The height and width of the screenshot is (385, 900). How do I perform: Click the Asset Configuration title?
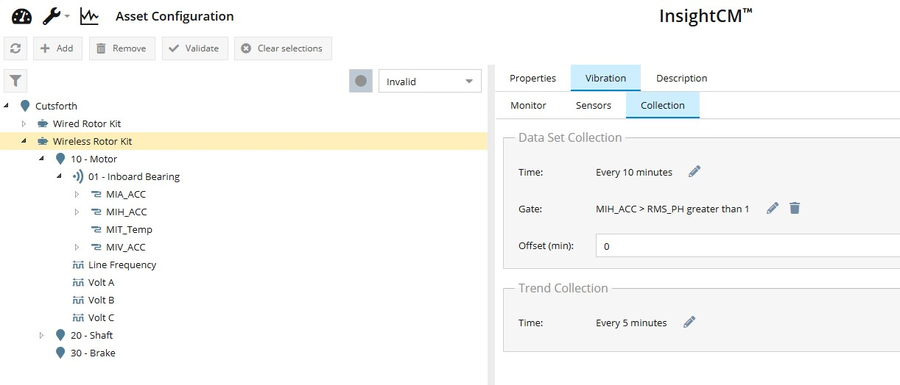pyautogui.click(x=174, y=16)
